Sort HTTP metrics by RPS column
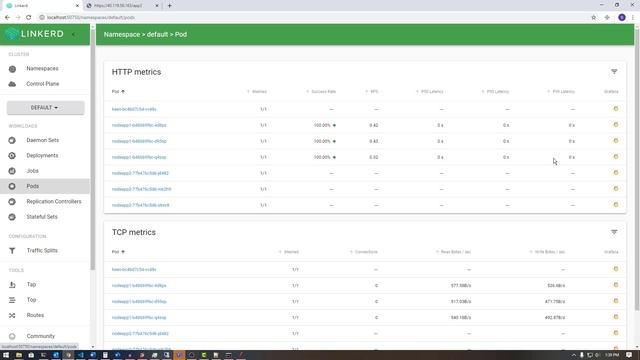Screen dimensions: 640x360 (x=372, y=92)
